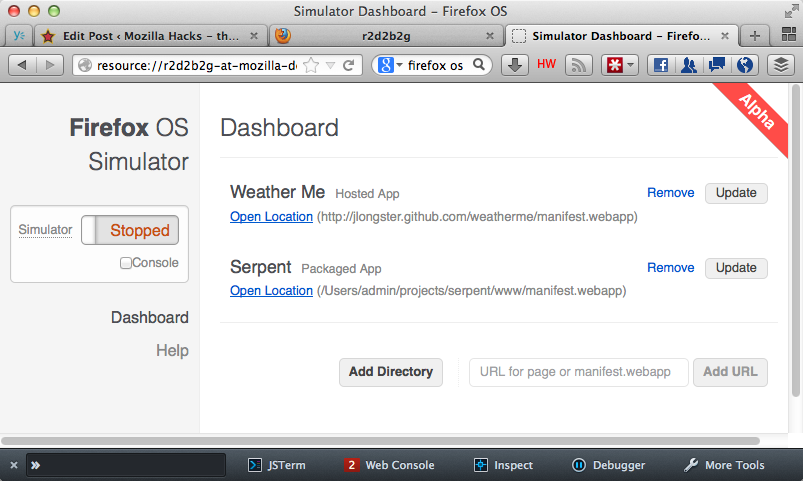
Task: Click the RSS feed toolbar icon
Action: point(579,65)
